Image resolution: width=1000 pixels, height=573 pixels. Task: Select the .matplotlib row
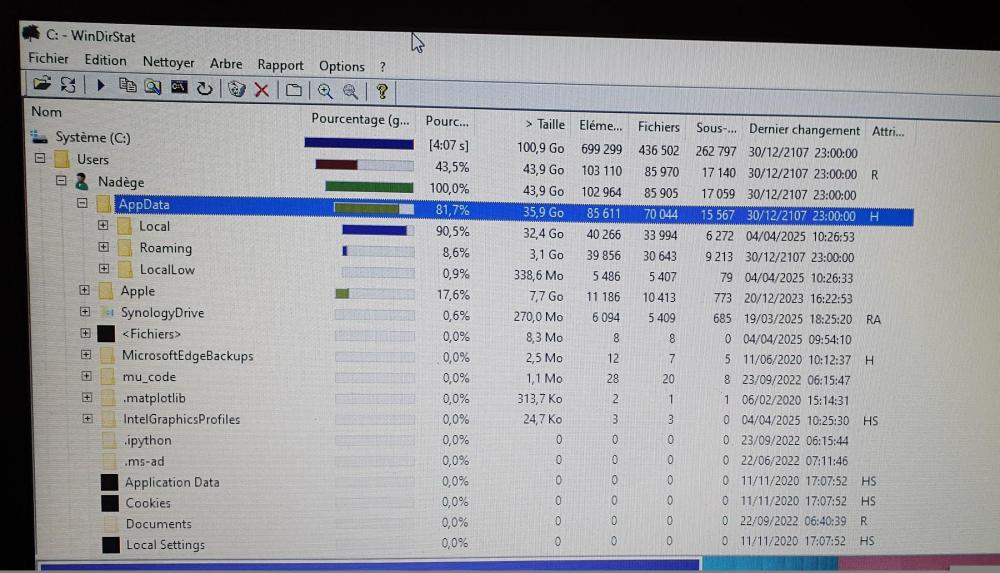pyautogui.click(x=154, y=398)
